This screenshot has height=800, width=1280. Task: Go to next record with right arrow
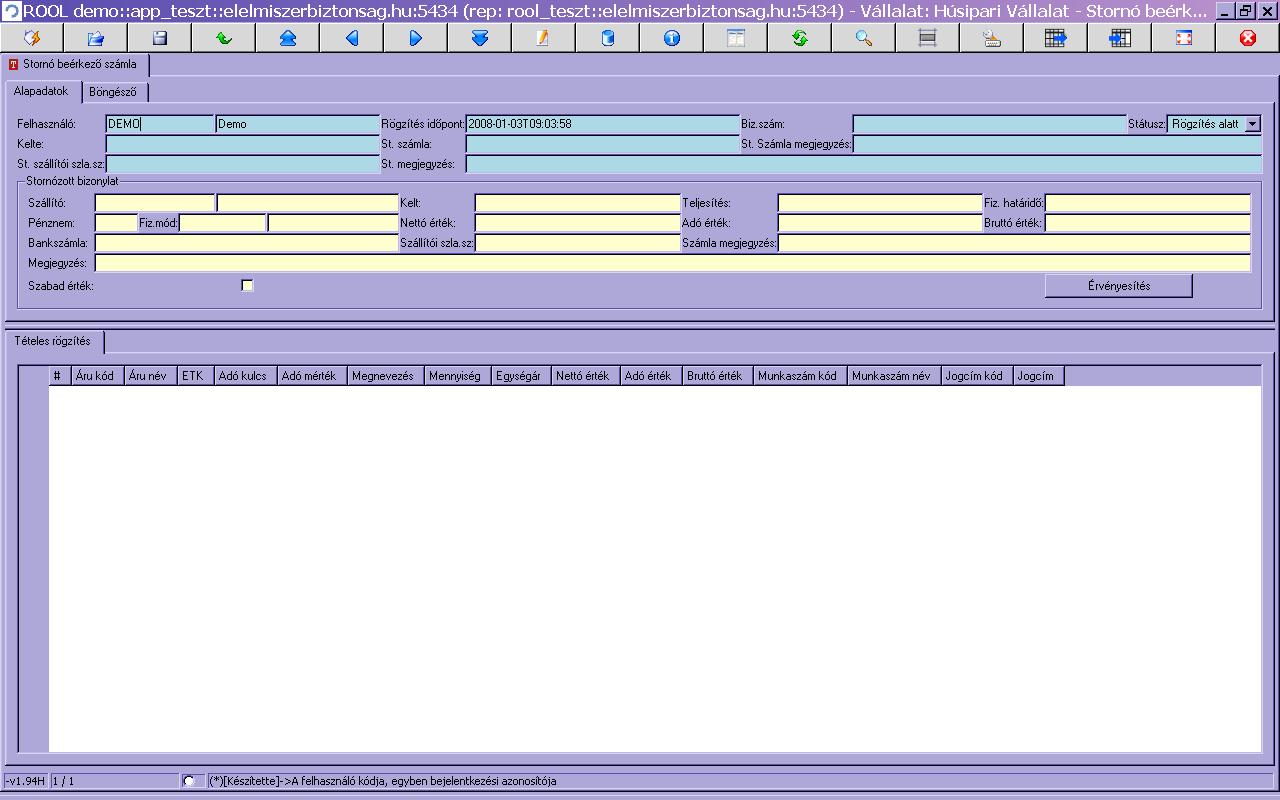(416, 38)
